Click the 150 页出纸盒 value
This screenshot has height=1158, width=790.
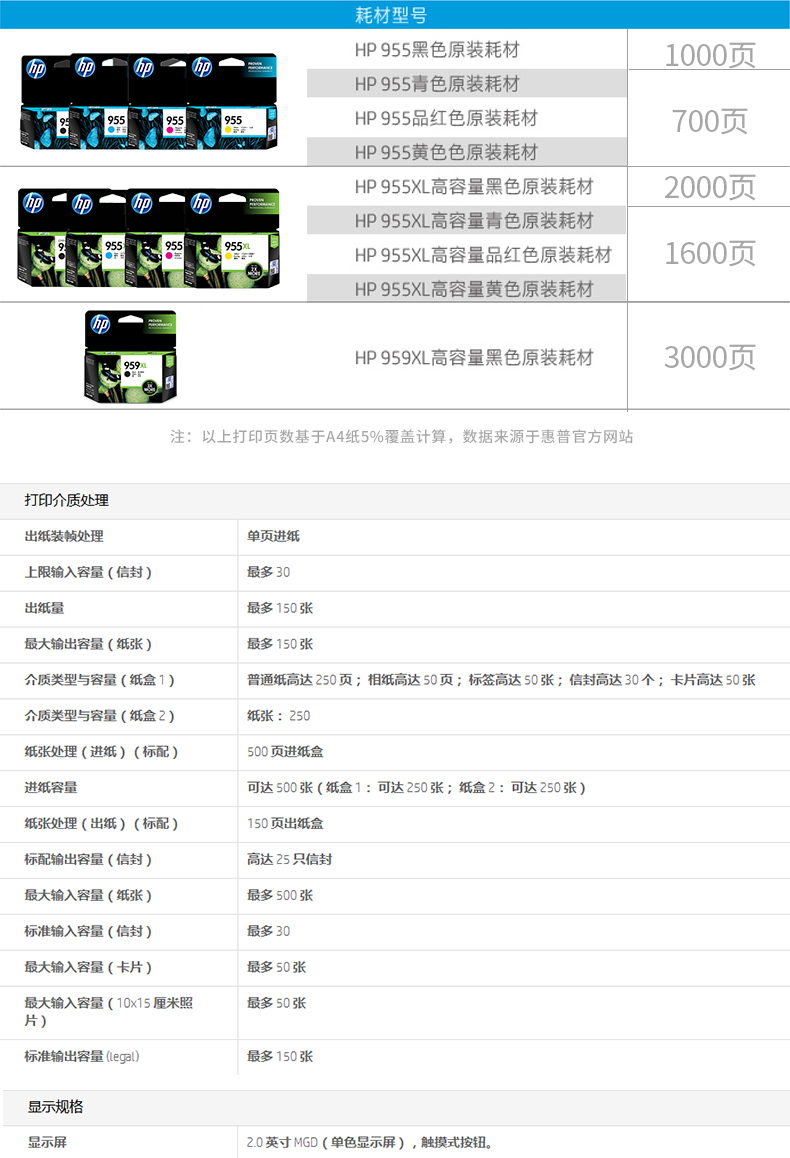[x=285, y=823]
